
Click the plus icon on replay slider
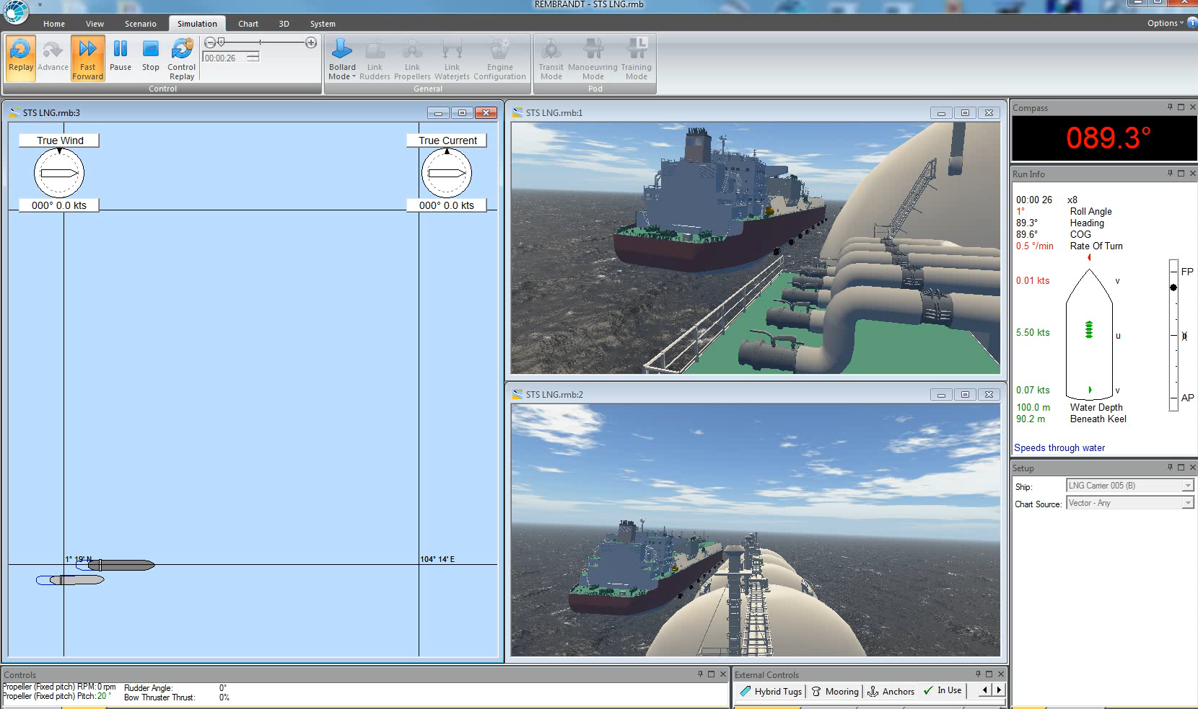[311, 43]
